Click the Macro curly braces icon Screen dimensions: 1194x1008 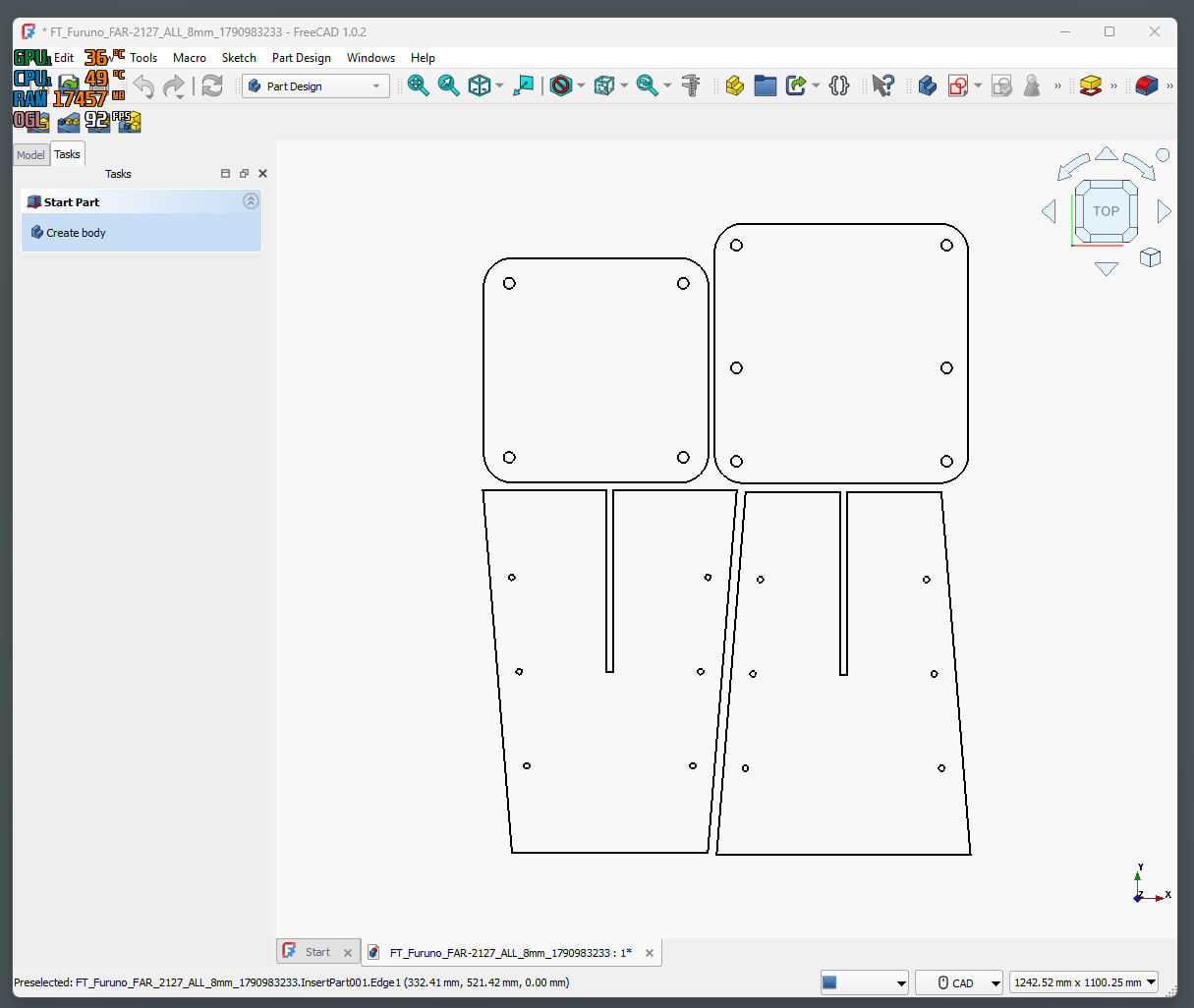click(838, 85)
